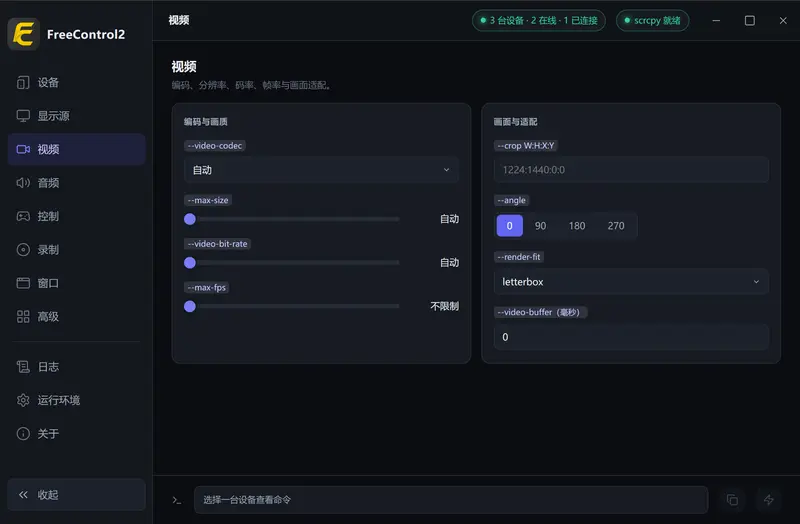This screenshot has height=524, width=800.
Task: Click the 日志 log scroll icon
Action: pos(23,366)
